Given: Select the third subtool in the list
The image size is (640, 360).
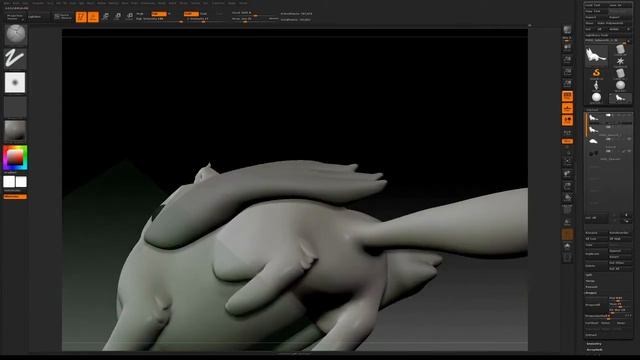Looking at the screenshot, I should (x=609, y=142).
